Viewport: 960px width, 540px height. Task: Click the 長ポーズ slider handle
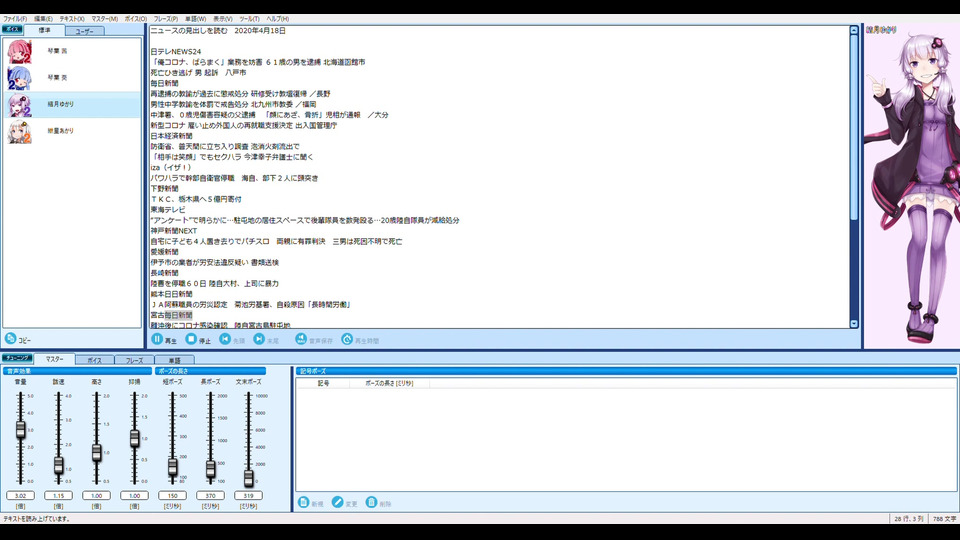[x=211, y=469]
